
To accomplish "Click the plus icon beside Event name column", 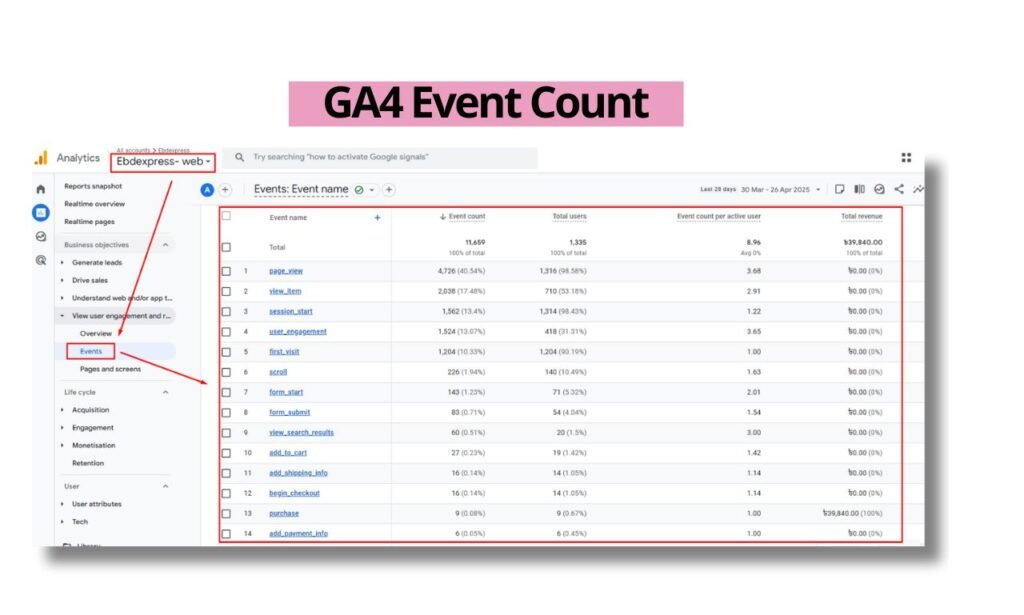I will click(x=377, y=217).
